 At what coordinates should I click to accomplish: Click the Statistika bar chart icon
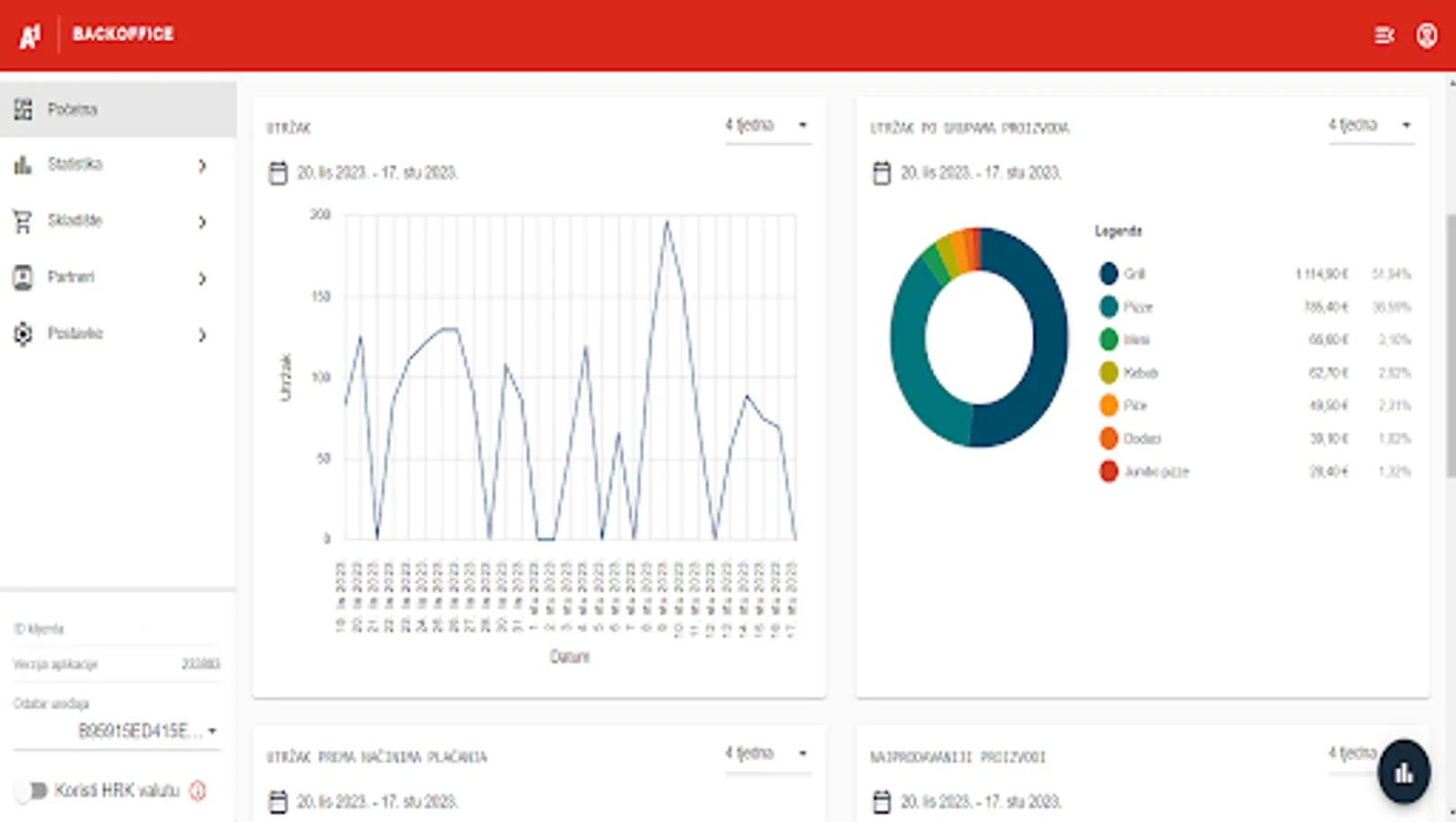point(23,165)
